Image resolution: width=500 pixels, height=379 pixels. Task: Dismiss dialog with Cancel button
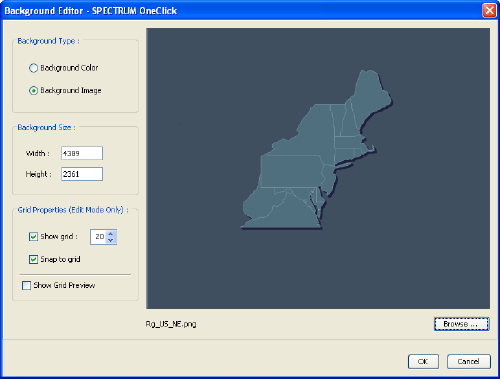(x=468, y=361)
